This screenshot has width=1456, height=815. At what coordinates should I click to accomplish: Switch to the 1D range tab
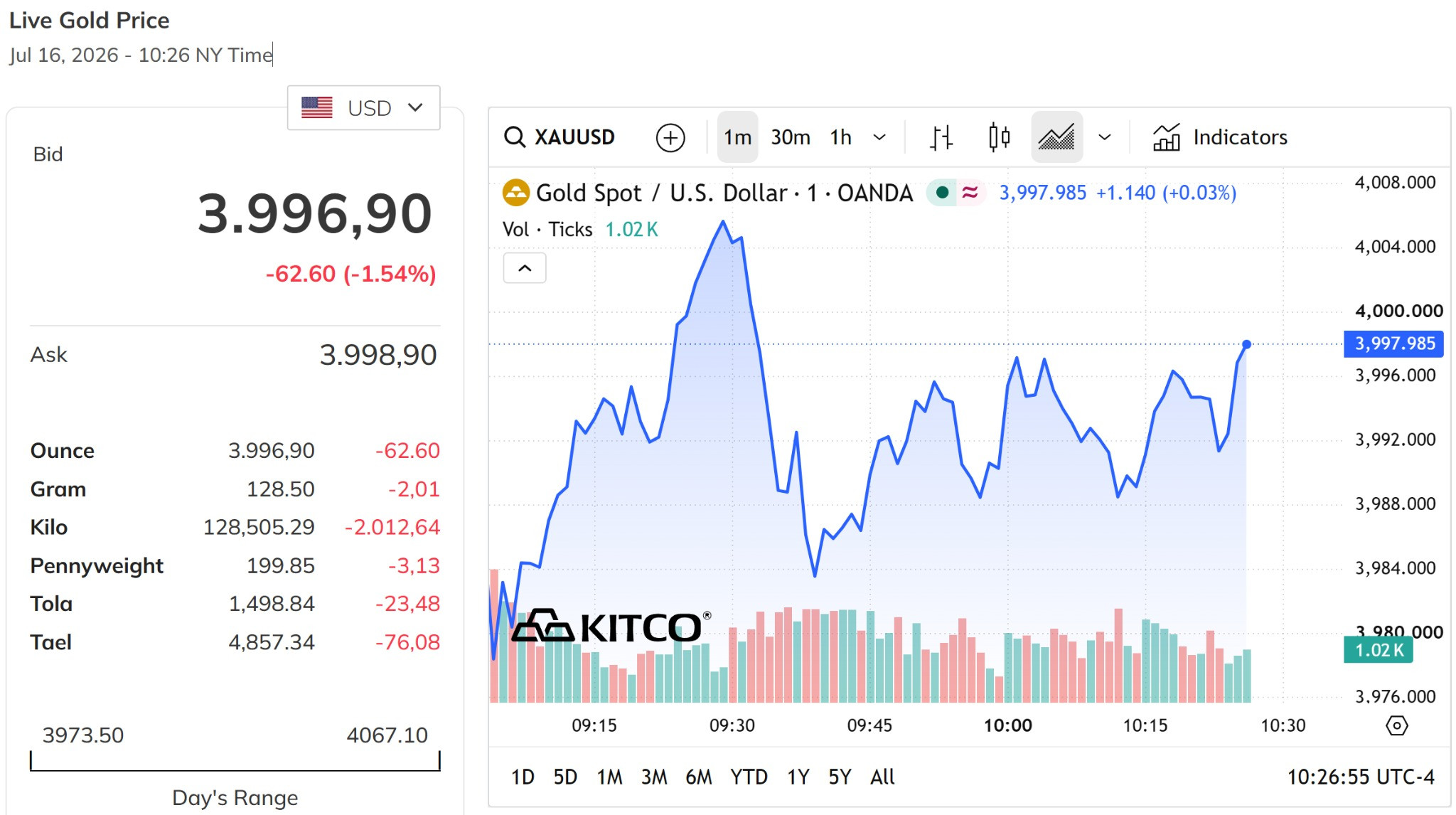pyautogui.click(x=523, y=777)
